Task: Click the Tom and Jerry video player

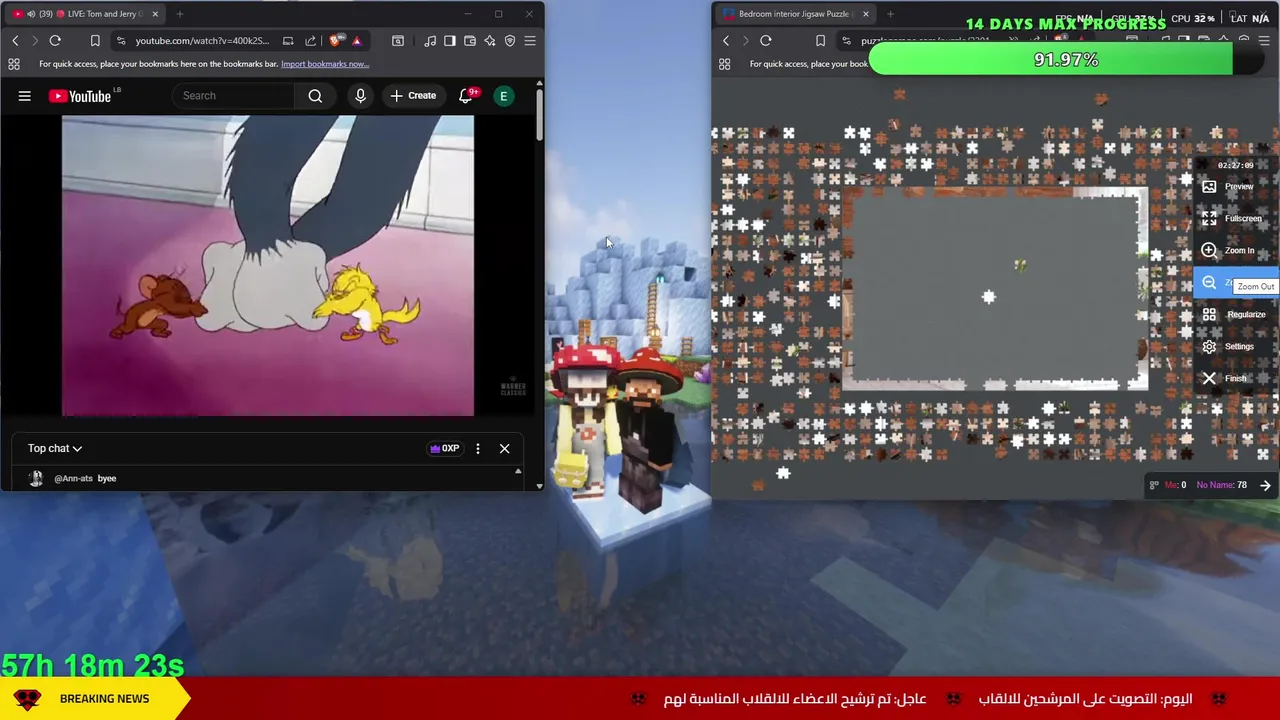Action: (268, 265)
